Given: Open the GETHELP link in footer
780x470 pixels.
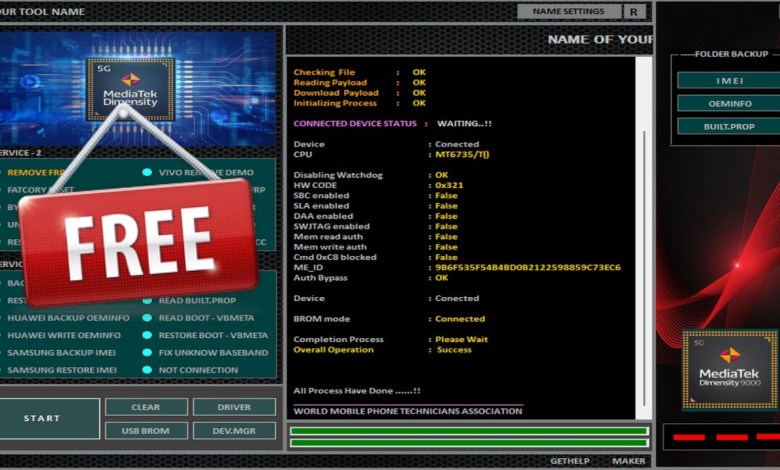Looking at the screenshot, I should point(570,461).
